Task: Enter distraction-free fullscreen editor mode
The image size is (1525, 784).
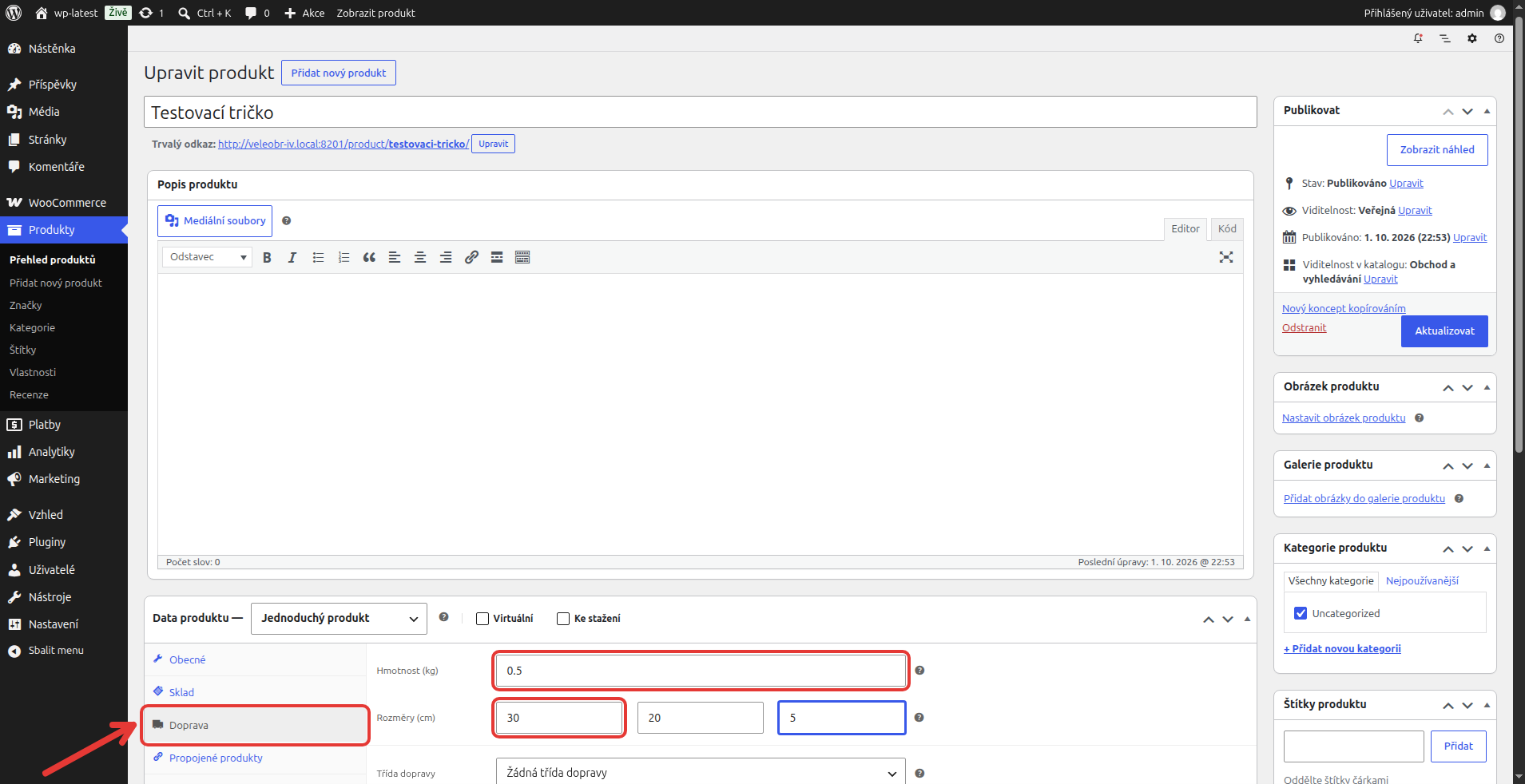Action: 1226,257
